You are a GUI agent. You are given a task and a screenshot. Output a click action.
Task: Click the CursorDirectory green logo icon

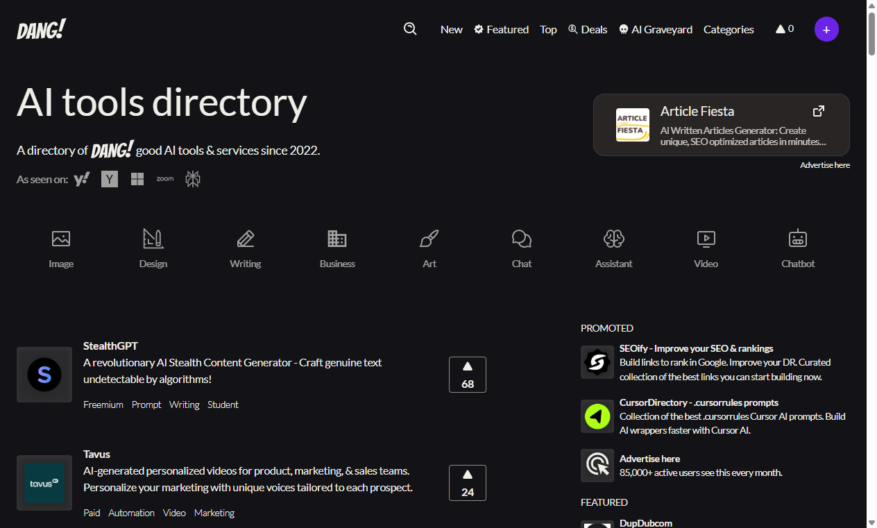coord(597,416)
